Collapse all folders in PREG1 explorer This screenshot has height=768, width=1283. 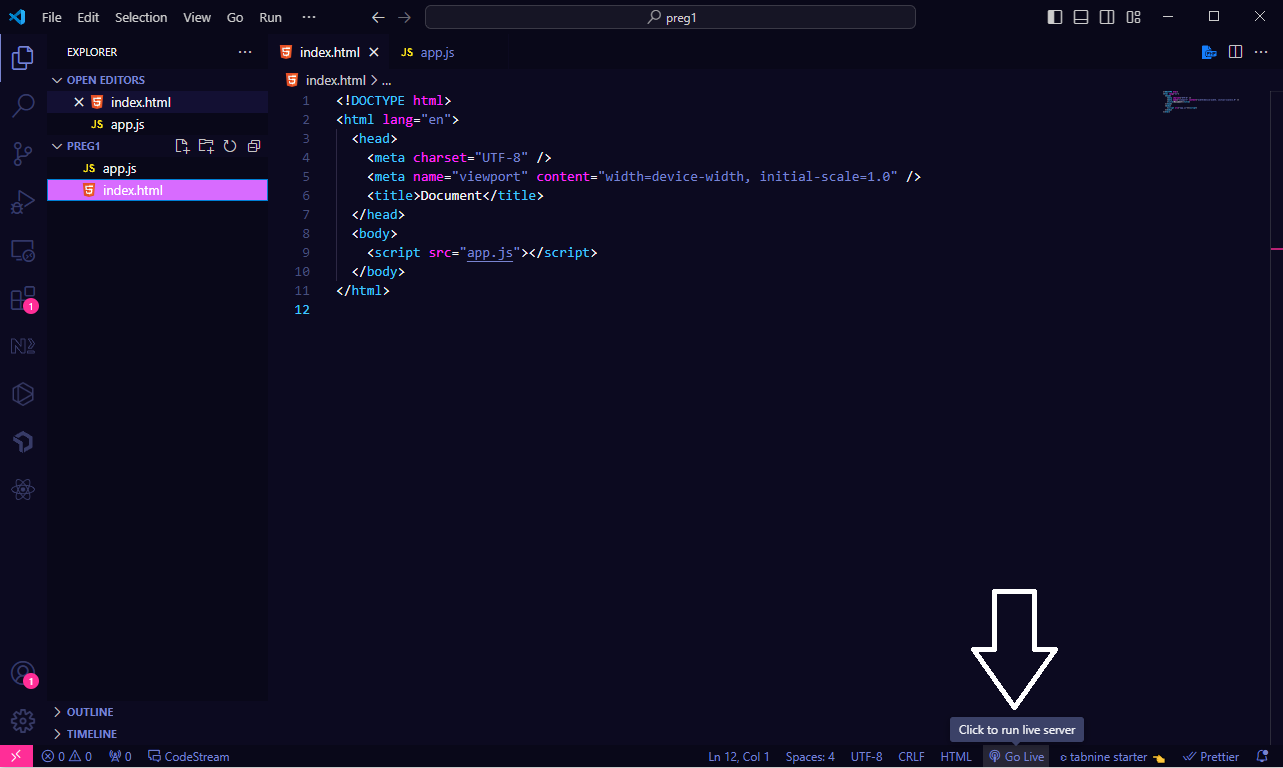pos(254,146)
